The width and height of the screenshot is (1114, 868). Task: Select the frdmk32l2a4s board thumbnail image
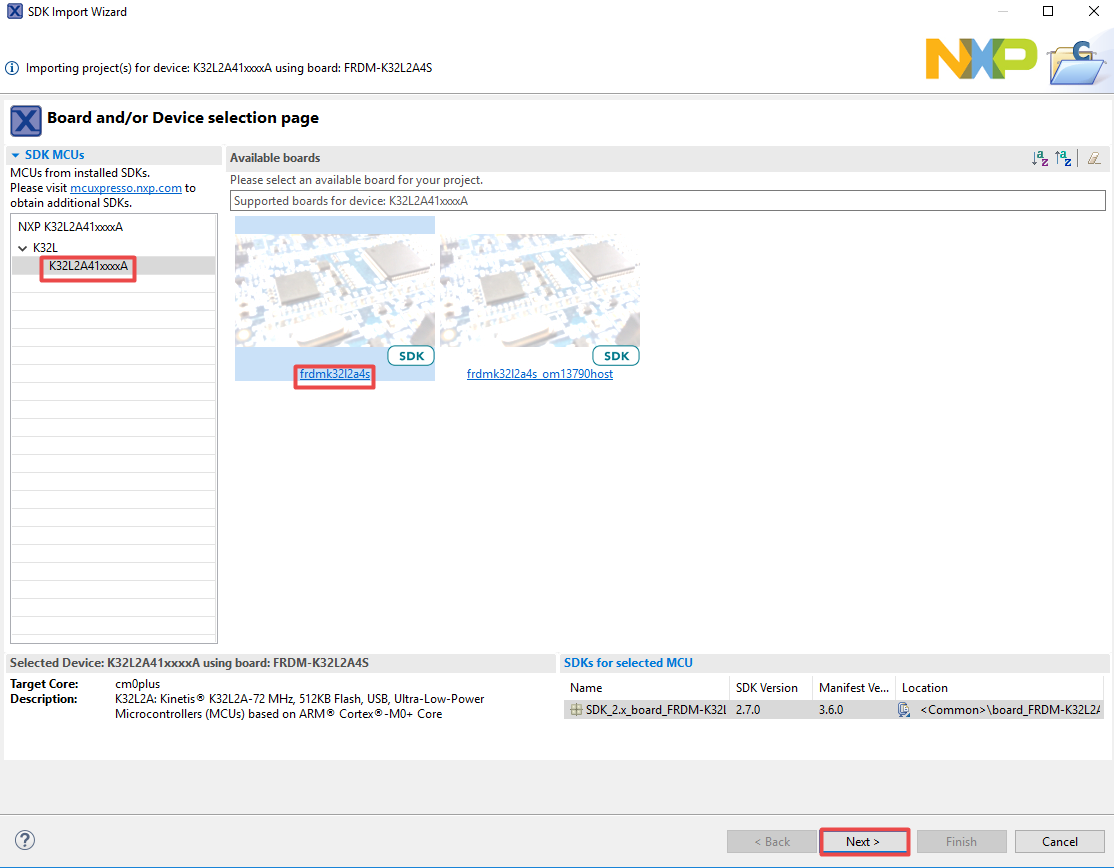pos(335,291)
